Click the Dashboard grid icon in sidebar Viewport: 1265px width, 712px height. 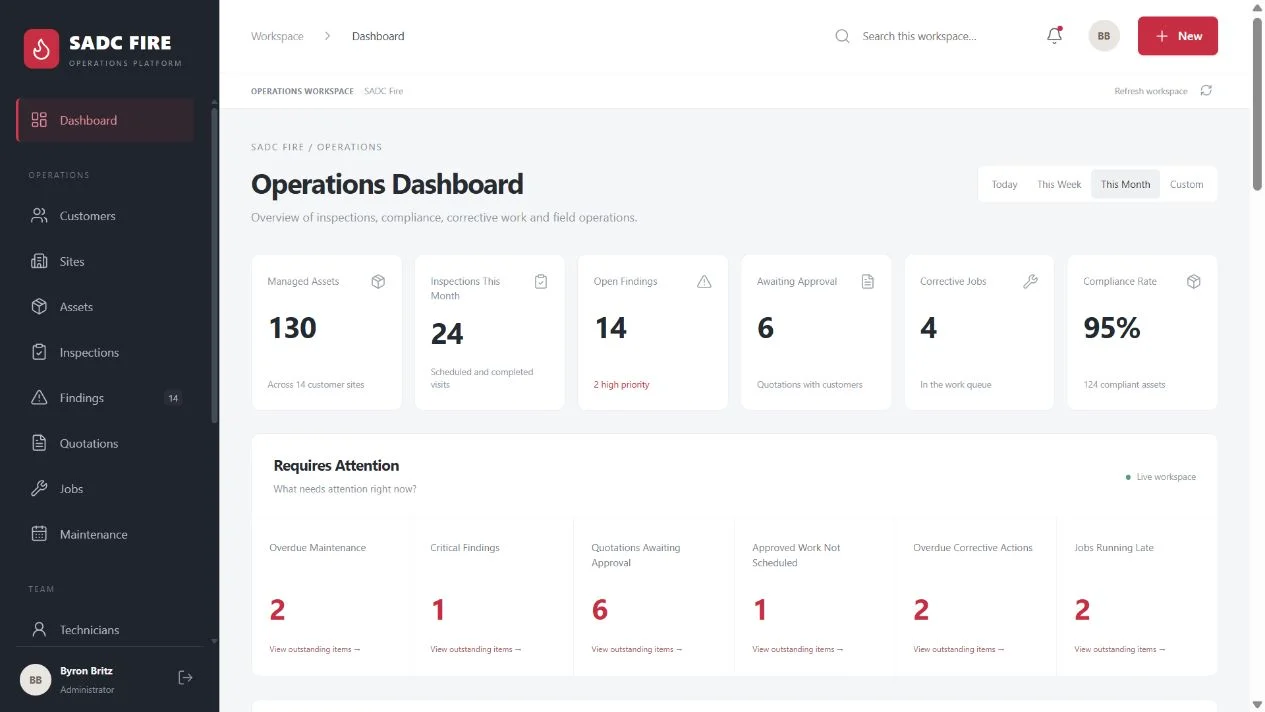[x=39, y=120]
